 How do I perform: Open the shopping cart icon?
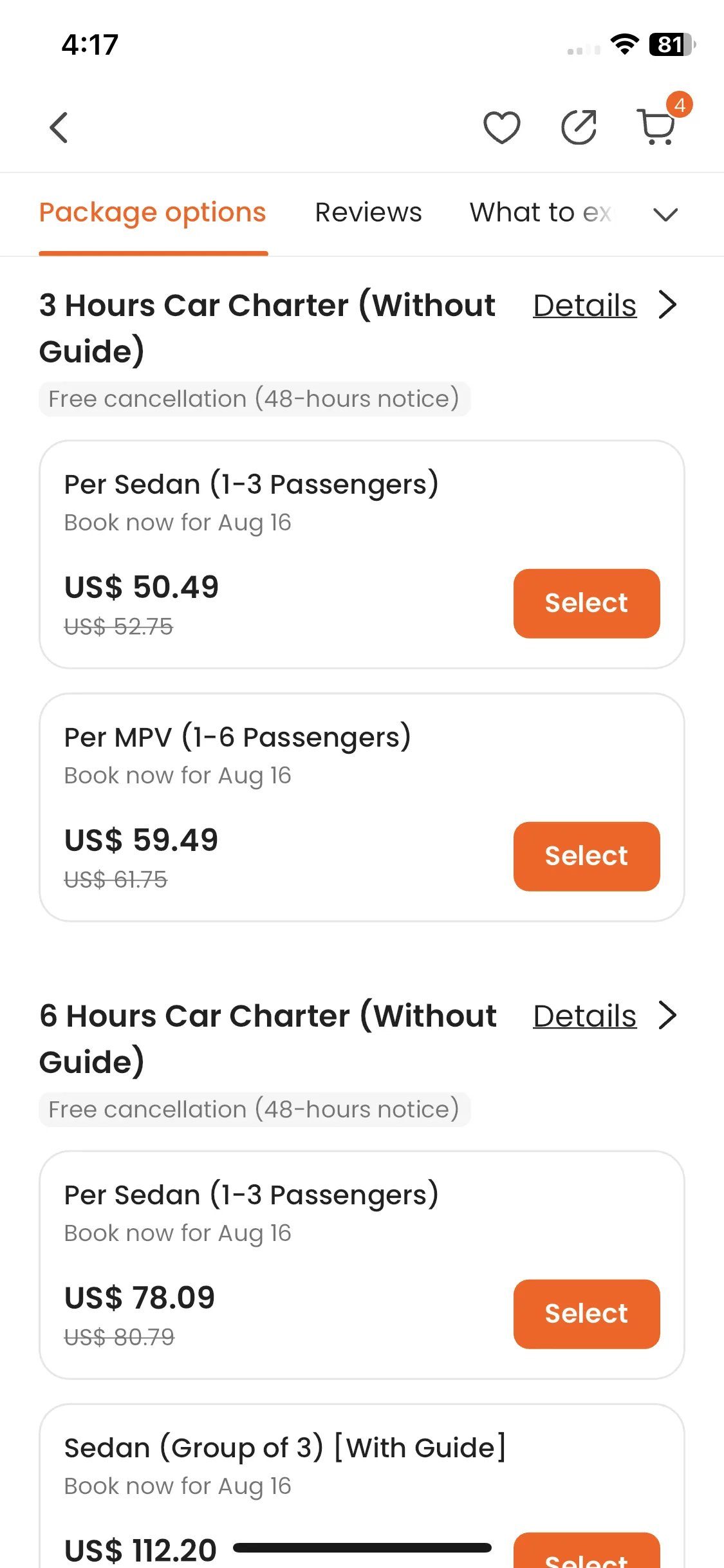click(656, 127)
